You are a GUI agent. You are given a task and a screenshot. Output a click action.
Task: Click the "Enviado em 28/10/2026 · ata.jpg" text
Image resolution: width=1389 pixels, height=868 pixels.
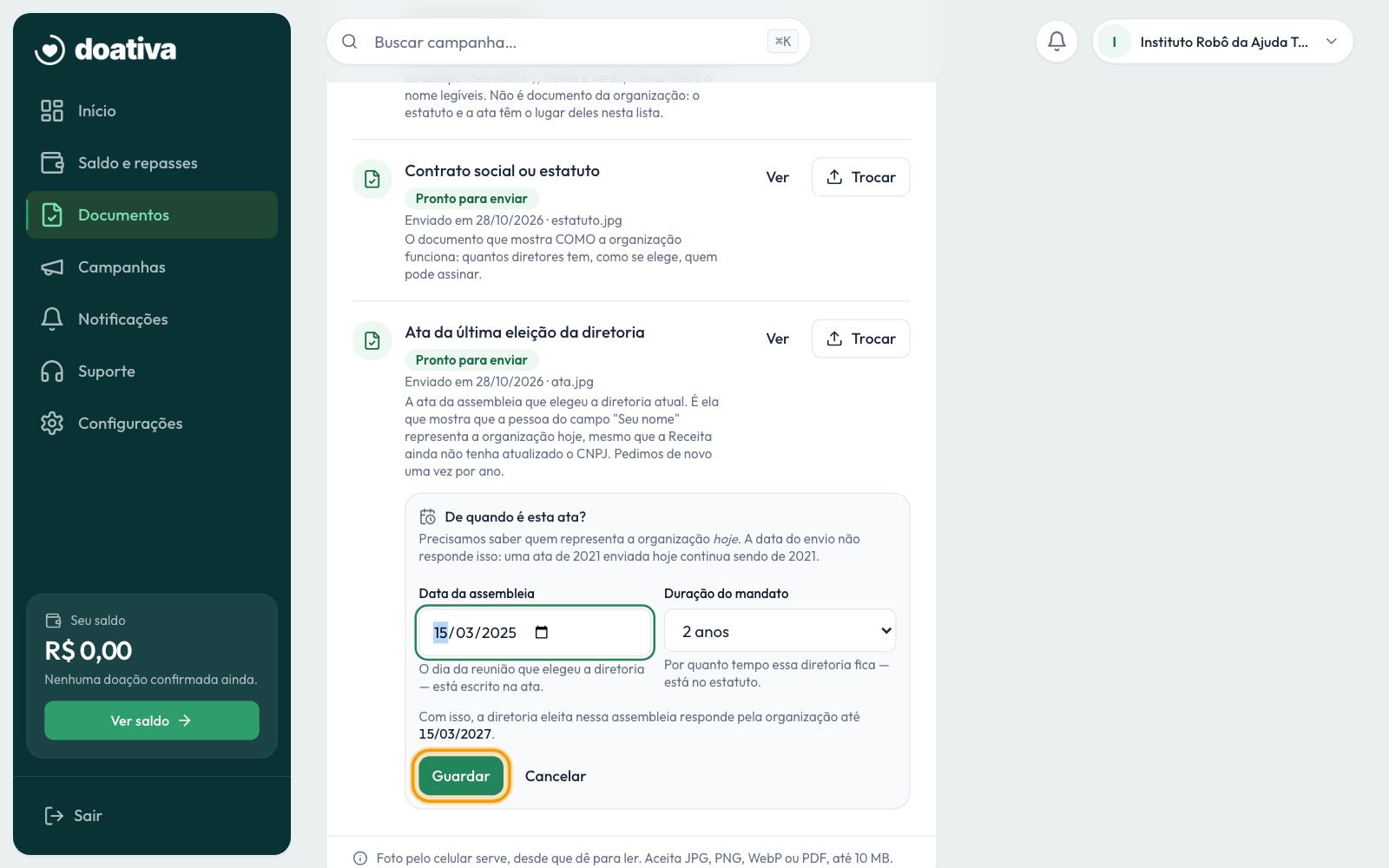(x=499, y=382)
